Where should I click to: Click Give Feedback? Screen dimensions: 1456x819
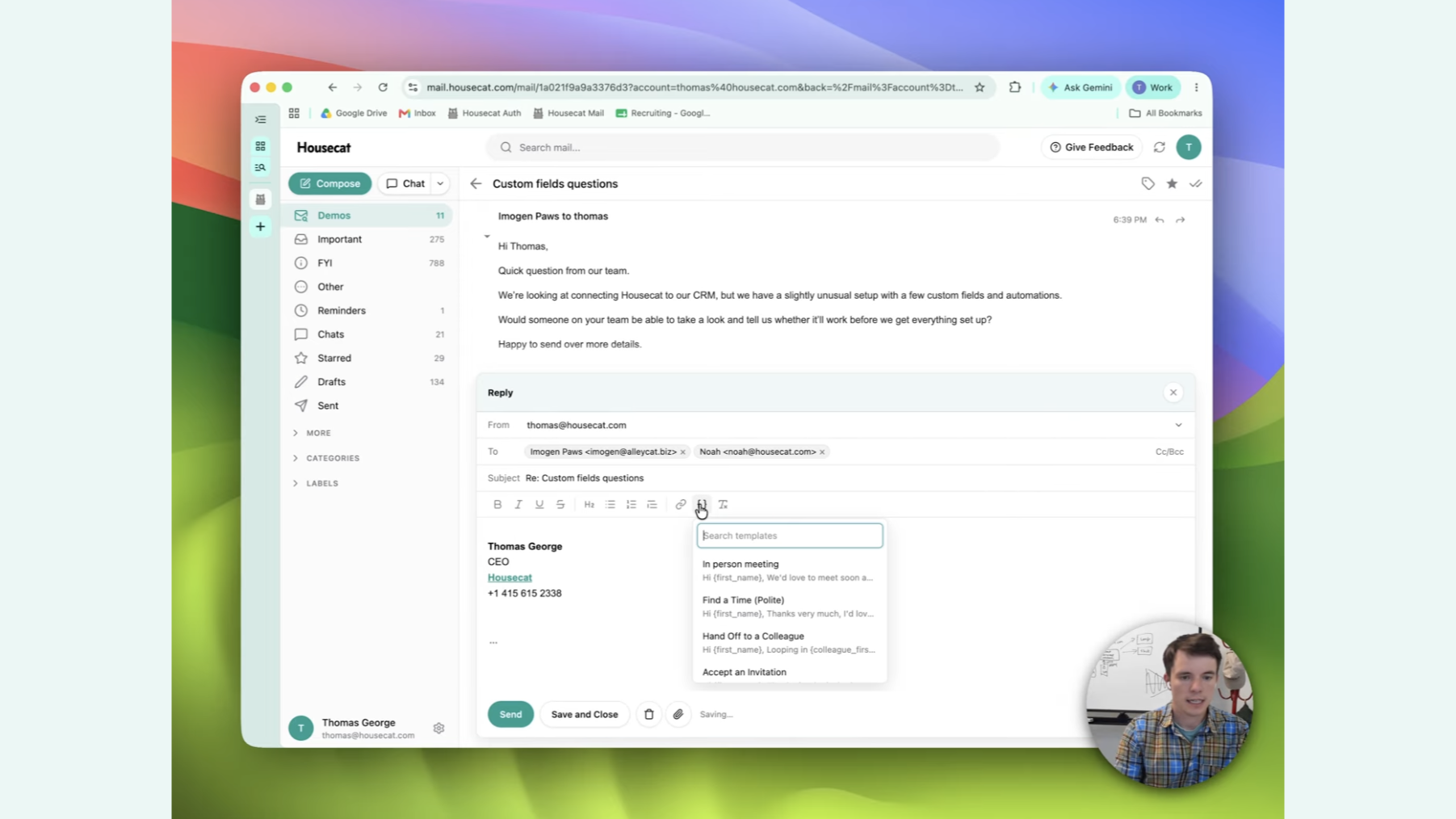[1091, 147]
